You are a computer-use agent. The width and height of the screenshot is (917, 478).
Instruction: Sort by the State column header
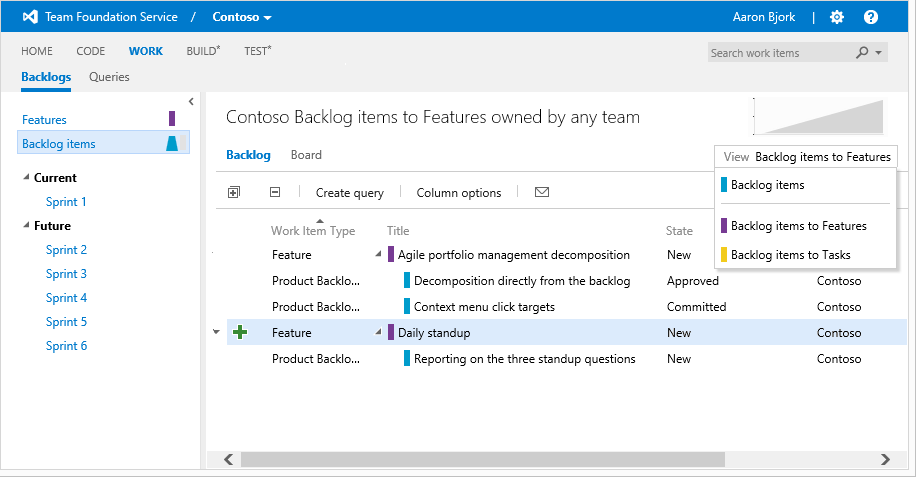click(x=679, y=231)
